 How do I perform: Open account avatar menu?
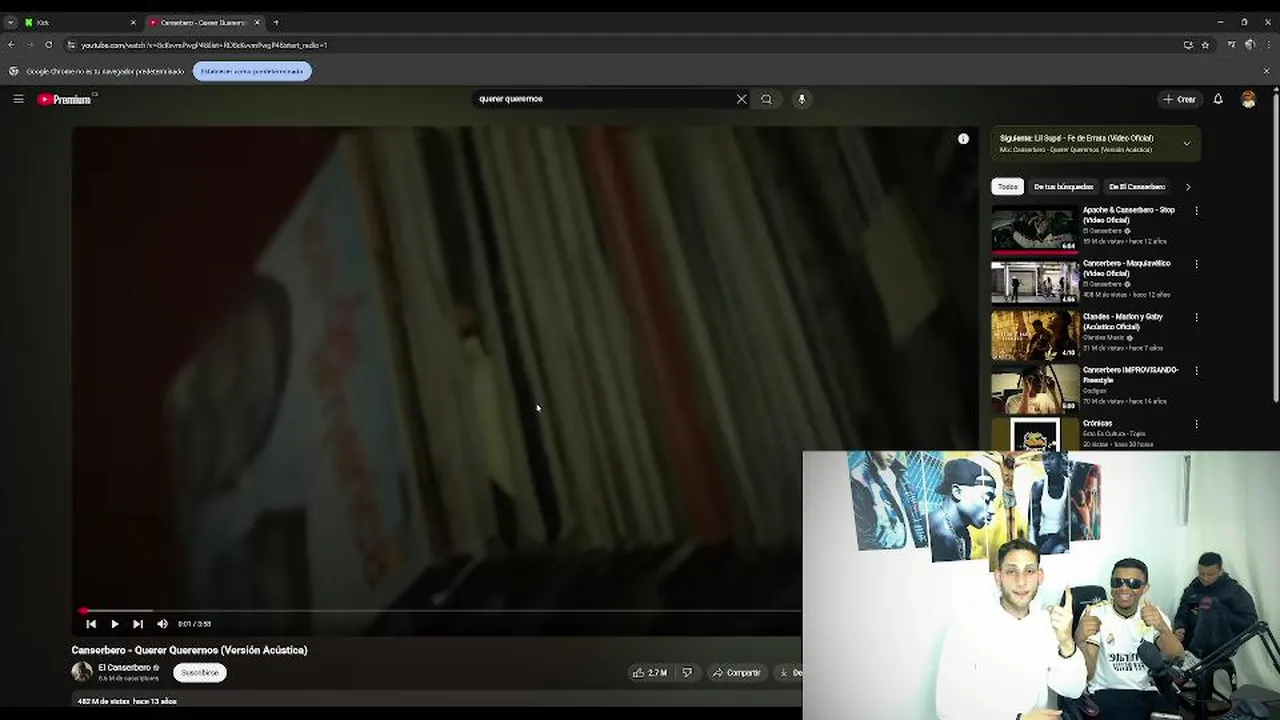click(1248, 99)
